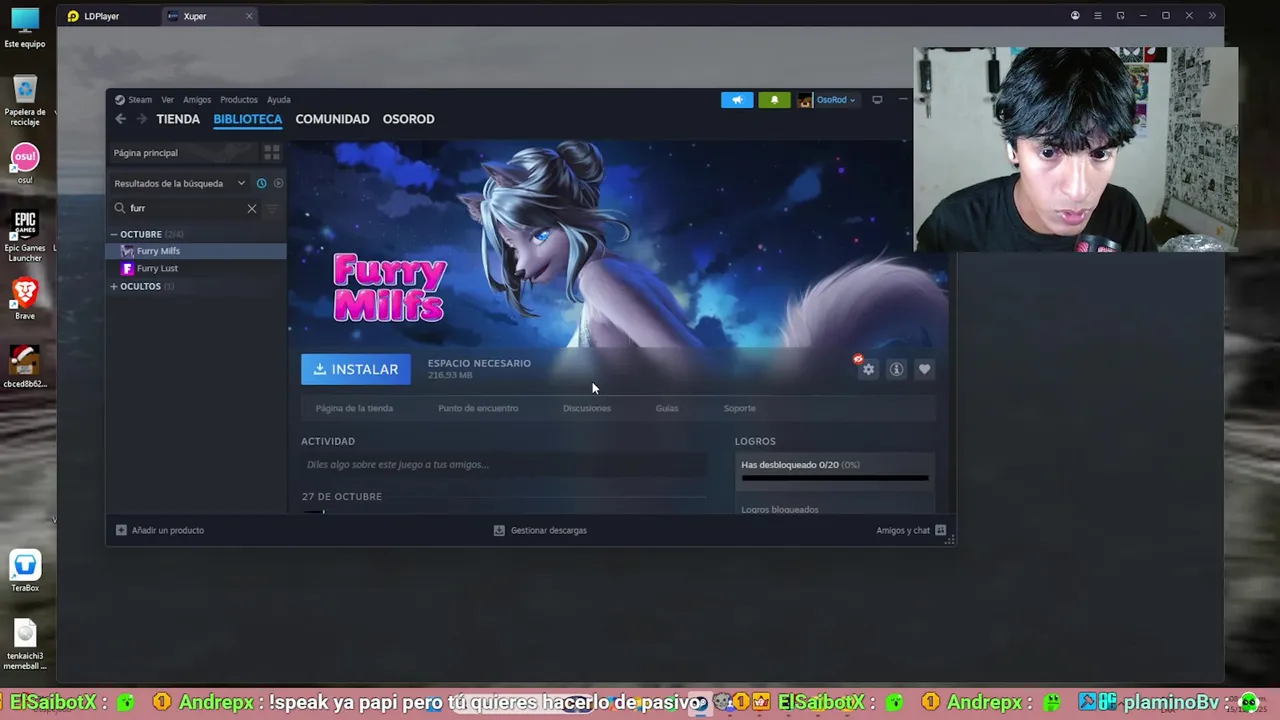1280x720 pixels.
Task: Open the OSOROD profile tab
Action: (408, 119)
